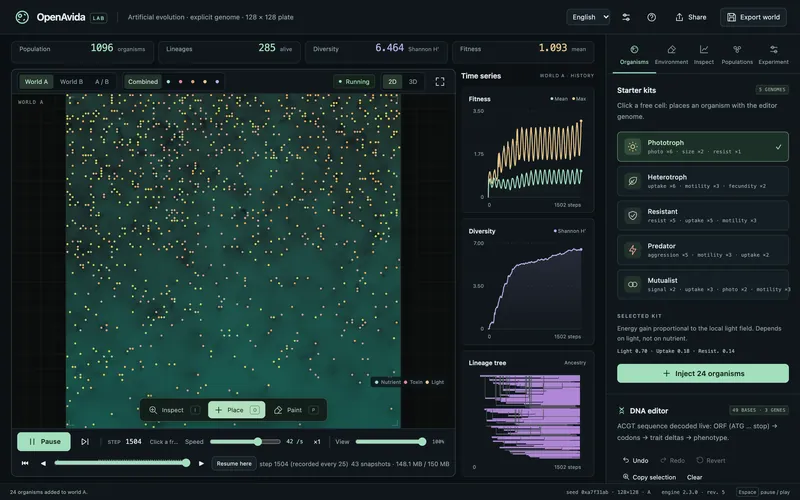The height and width of the screenshot is (500, 800).
Task: Revert the DNA editor genome
Action: point(711,461)
